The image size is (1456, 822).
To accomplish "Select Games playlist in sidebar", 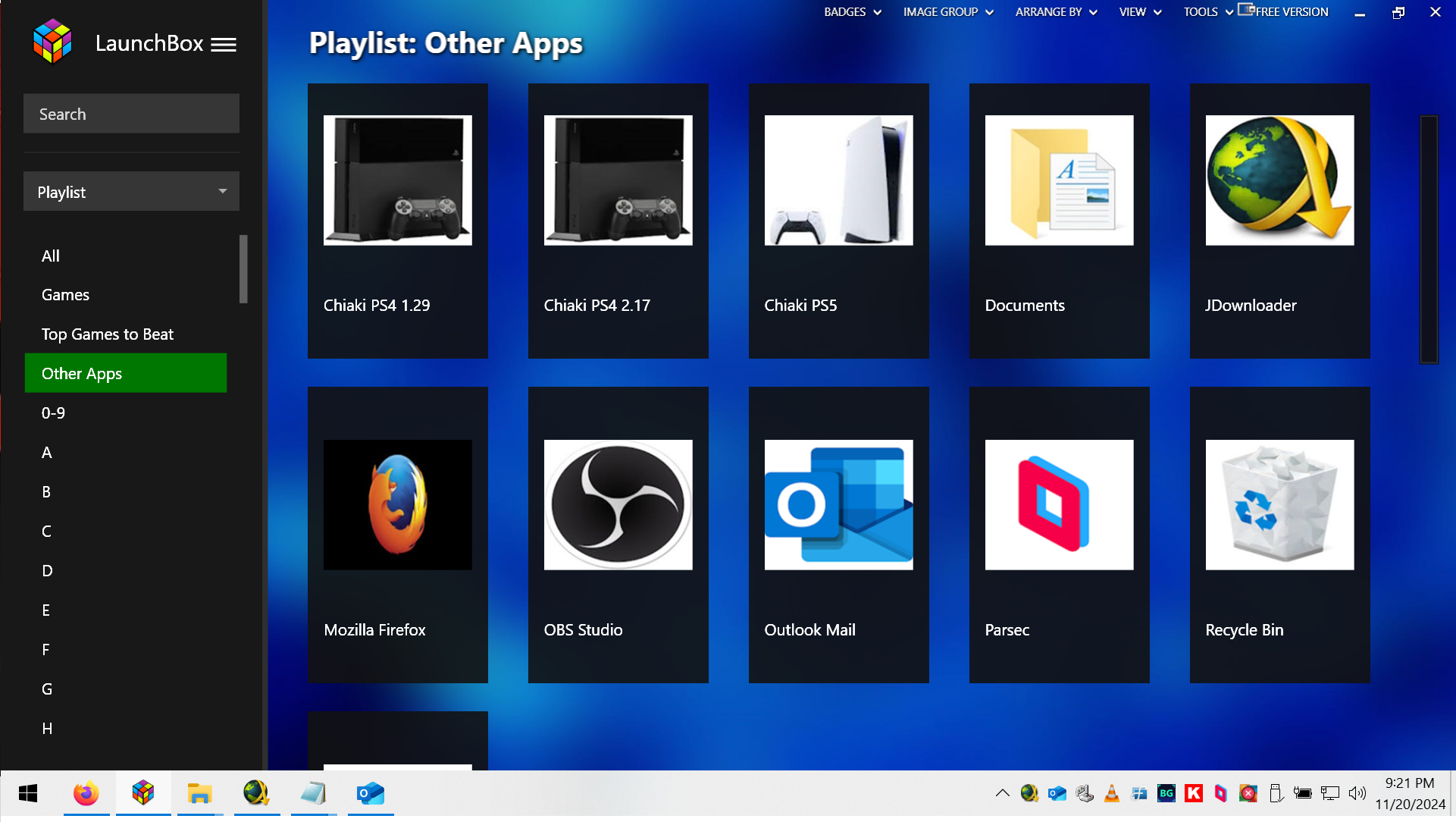I will coord(126,294).
